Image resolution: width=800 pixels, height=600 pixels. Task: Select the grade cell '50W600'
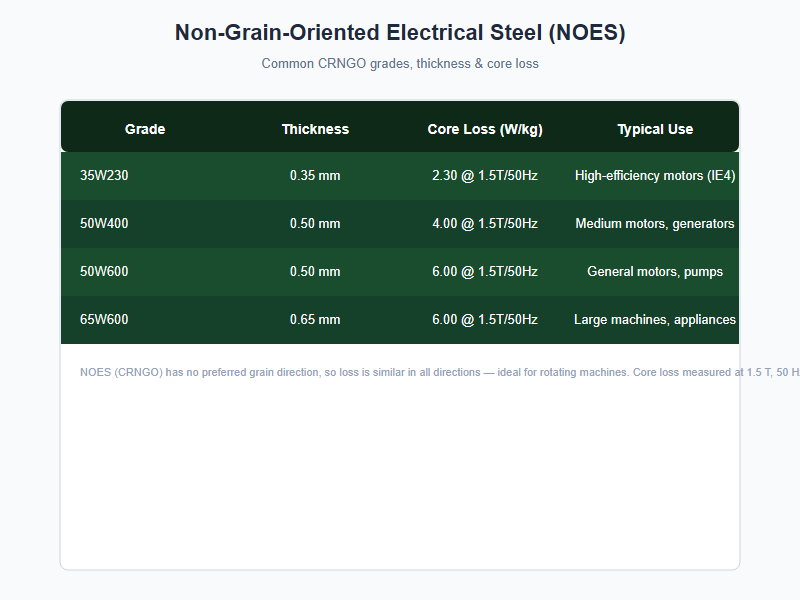tap(104, 271)
